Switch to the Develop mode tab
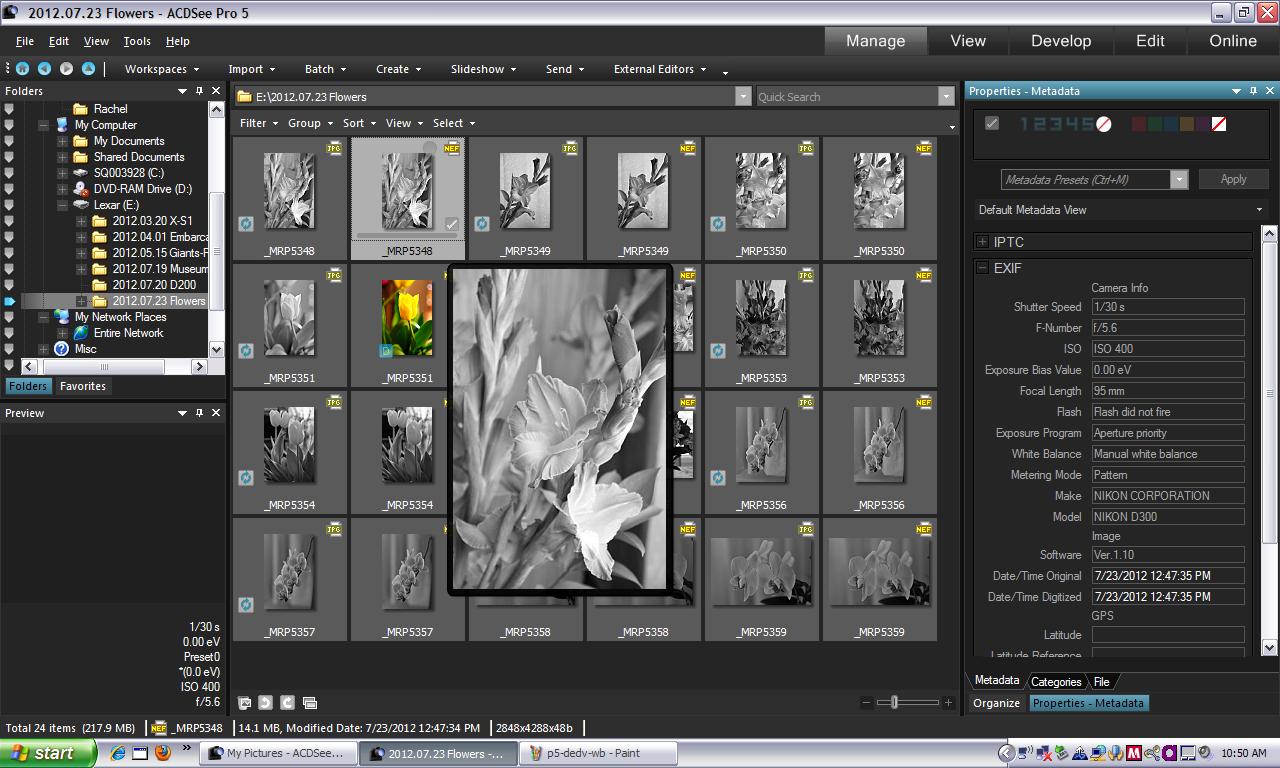This screenshot has height=768, width=1280. coord(1061,41)
